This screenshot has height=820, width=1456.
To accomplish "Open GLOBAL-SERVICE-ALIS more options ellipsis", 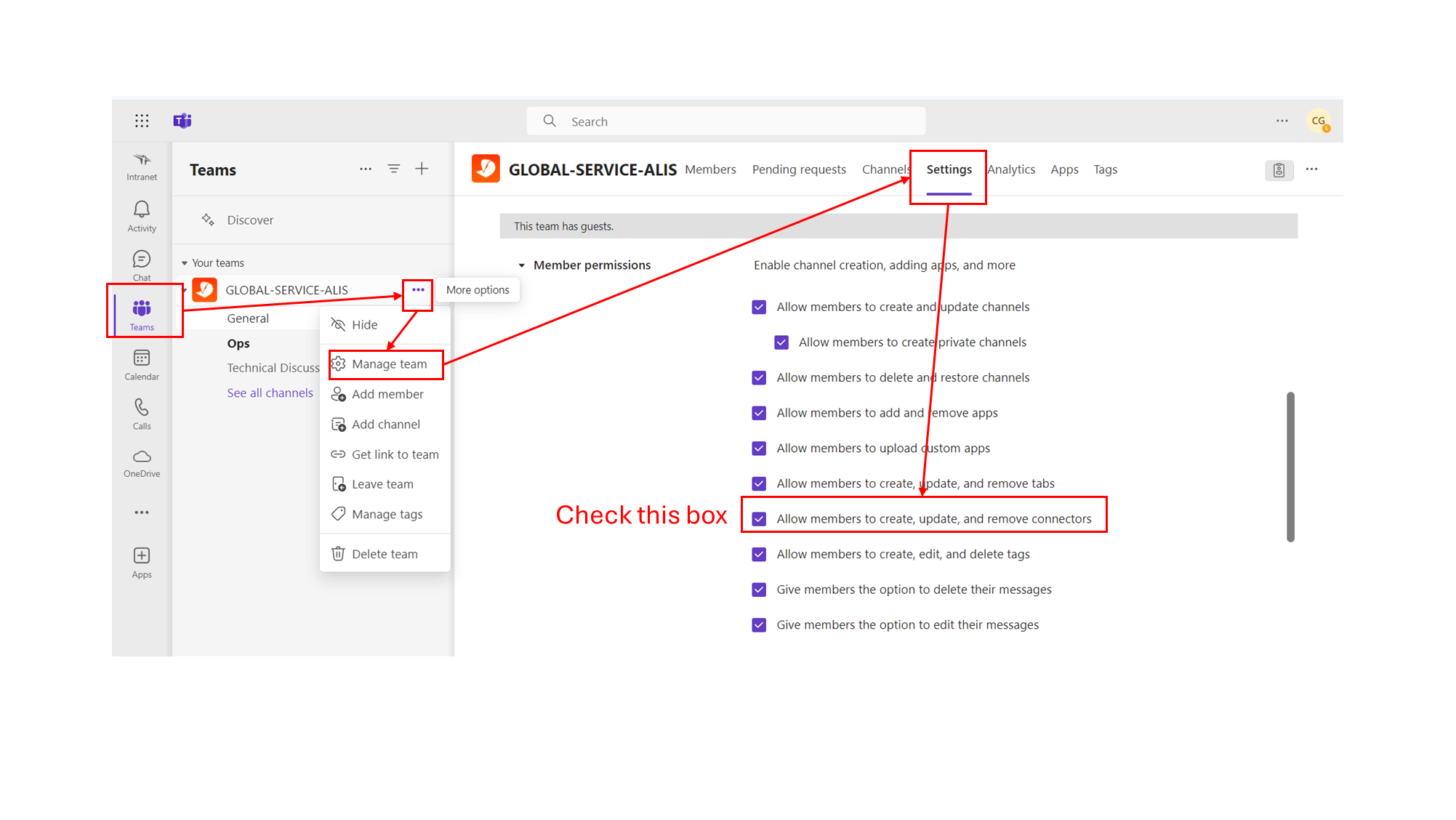I will click(418, 290).
